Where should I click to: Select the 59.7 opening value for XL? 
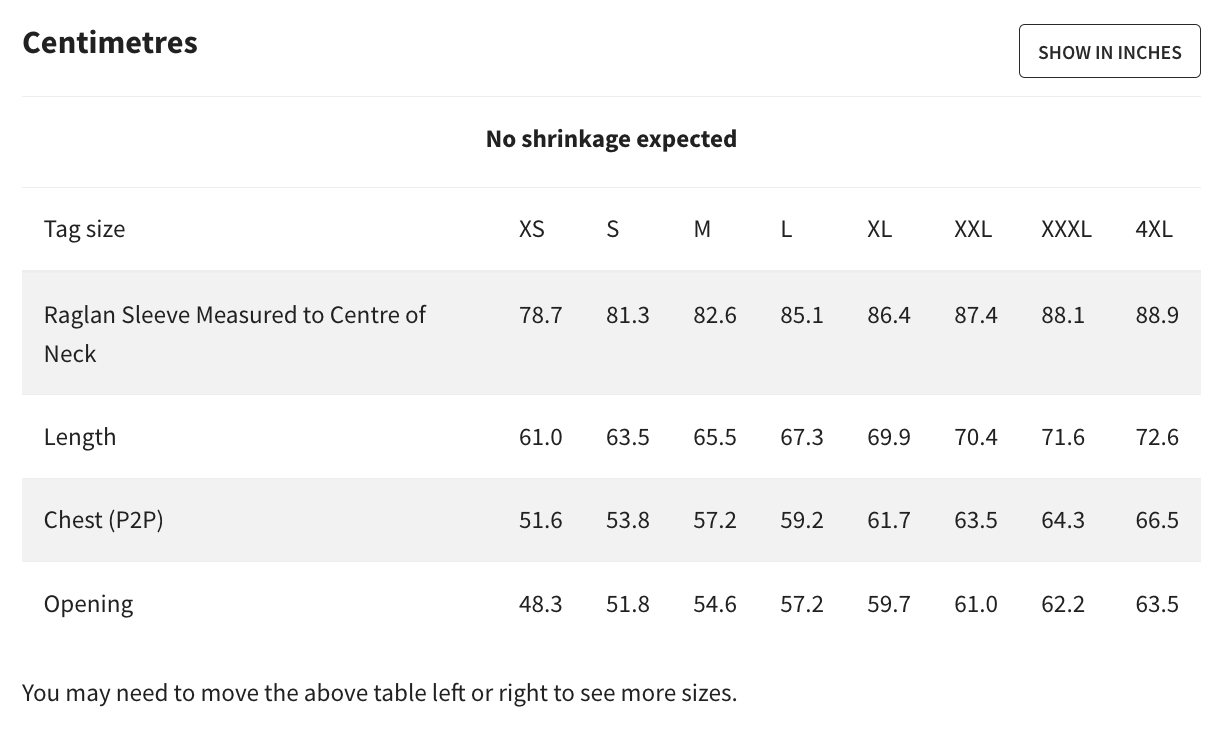(889, 604)
